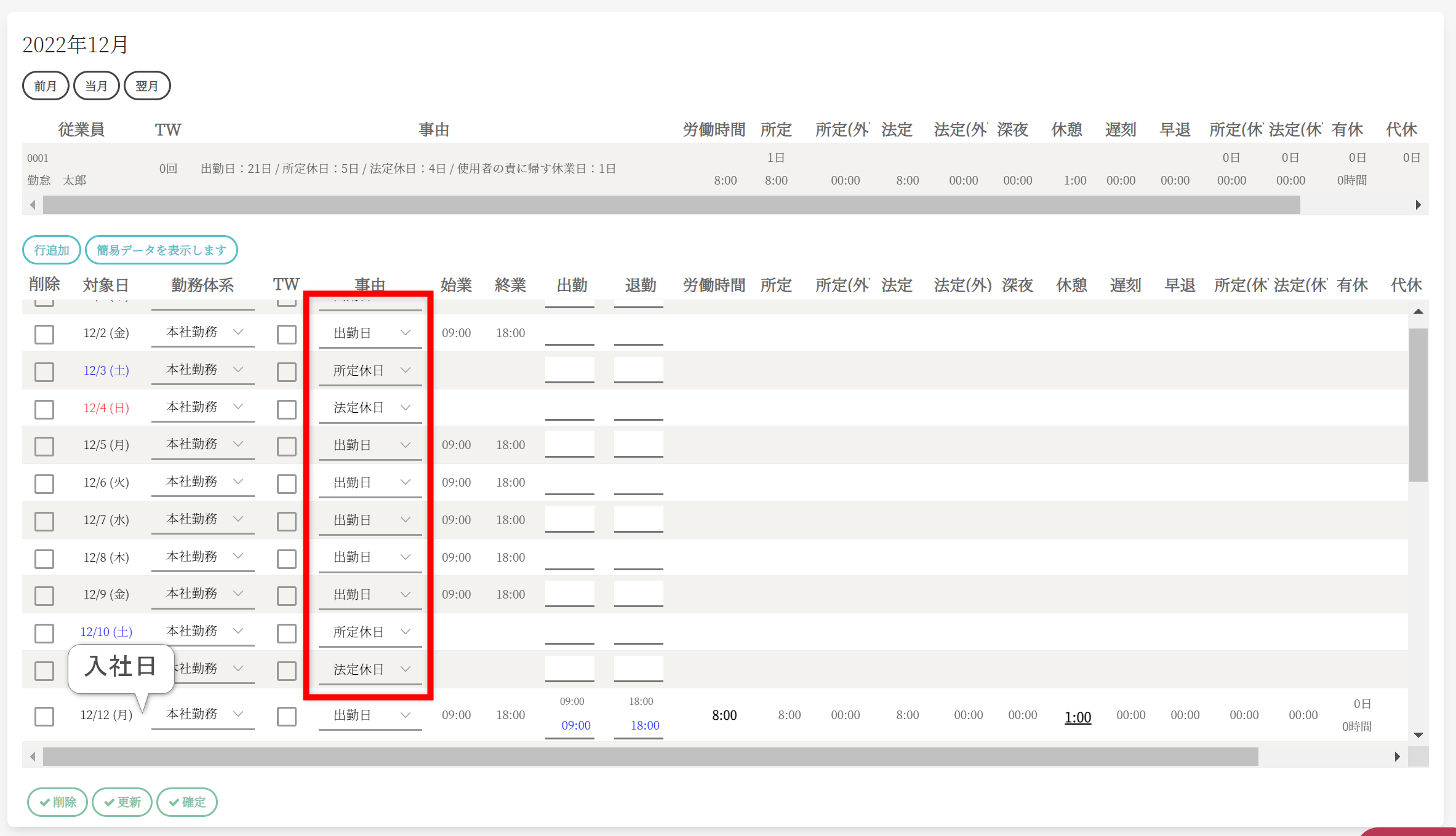Click the up arrow of the vertical scrollbar

[x=1418, y=311]
